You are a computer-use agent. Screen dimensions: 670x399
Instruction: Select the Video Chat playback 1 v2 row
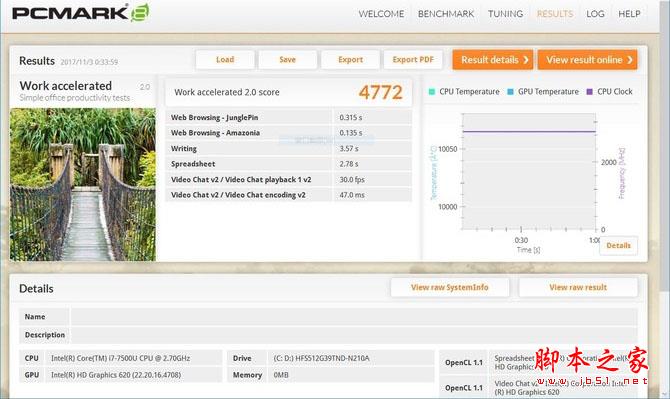(288, 179)
